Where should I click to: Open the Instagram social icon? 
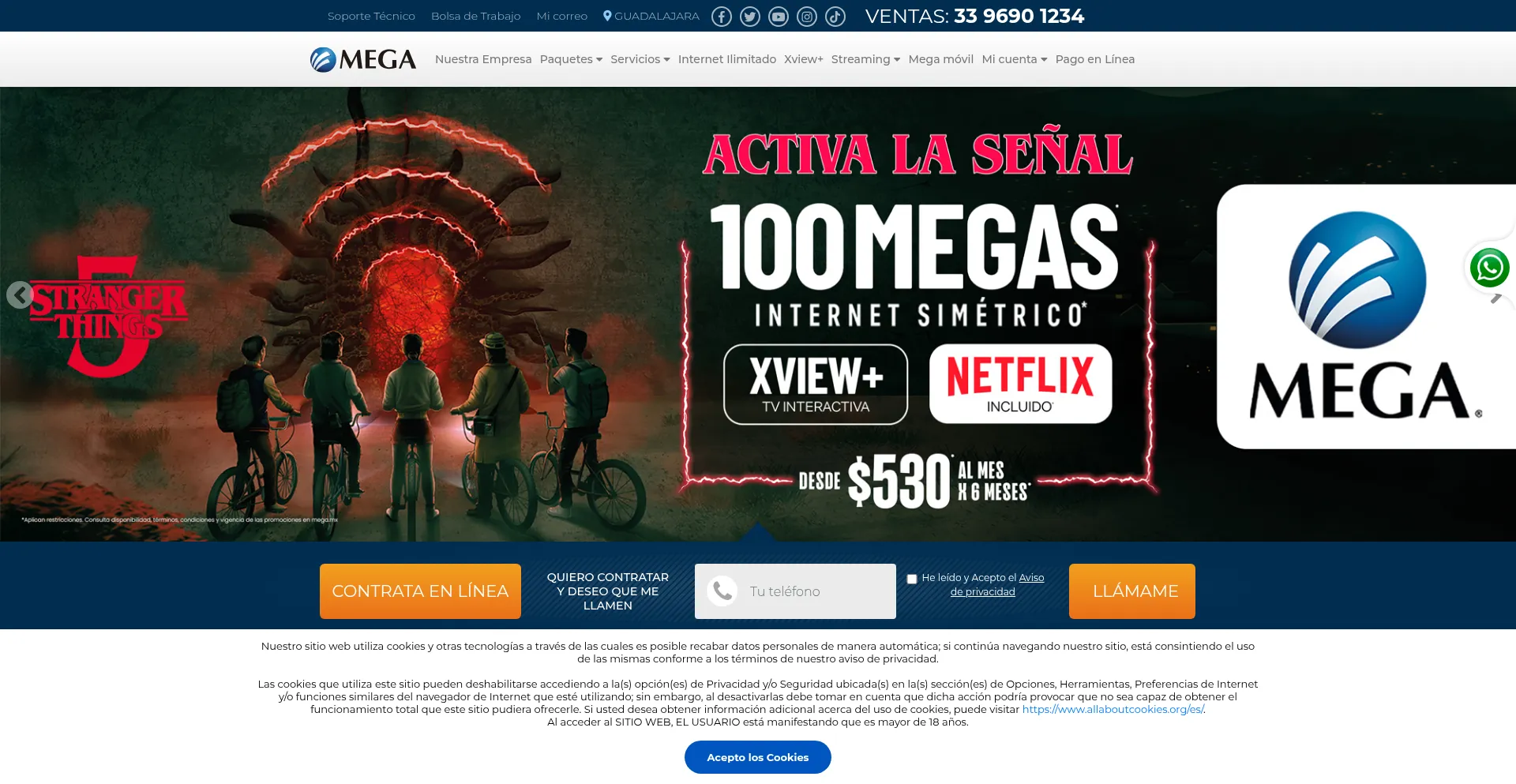click(x=807, y=17)
